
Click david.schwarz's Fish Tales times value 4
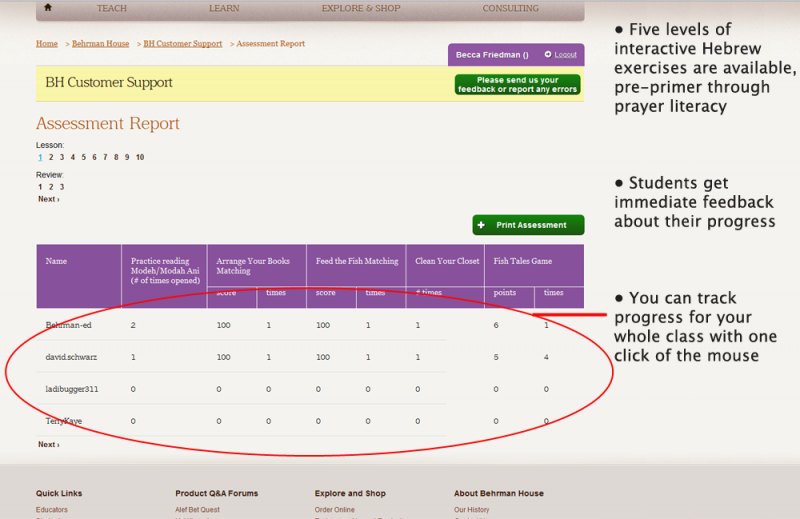pos(546,357)
